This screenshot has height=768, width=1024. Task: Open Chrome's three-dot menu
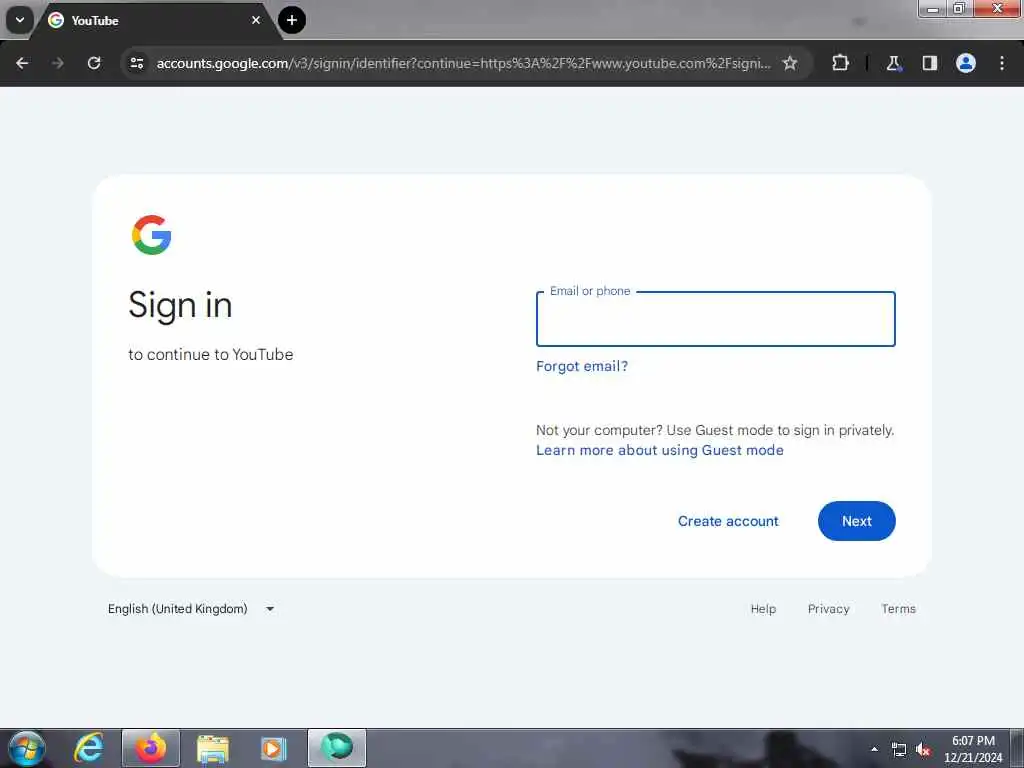[1002, 63]
